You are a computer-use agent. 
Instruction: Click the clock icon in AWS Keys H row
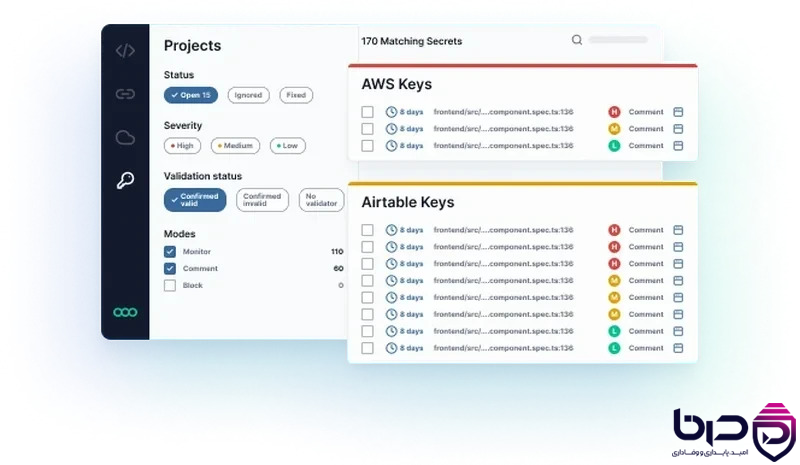click(391, 112)
